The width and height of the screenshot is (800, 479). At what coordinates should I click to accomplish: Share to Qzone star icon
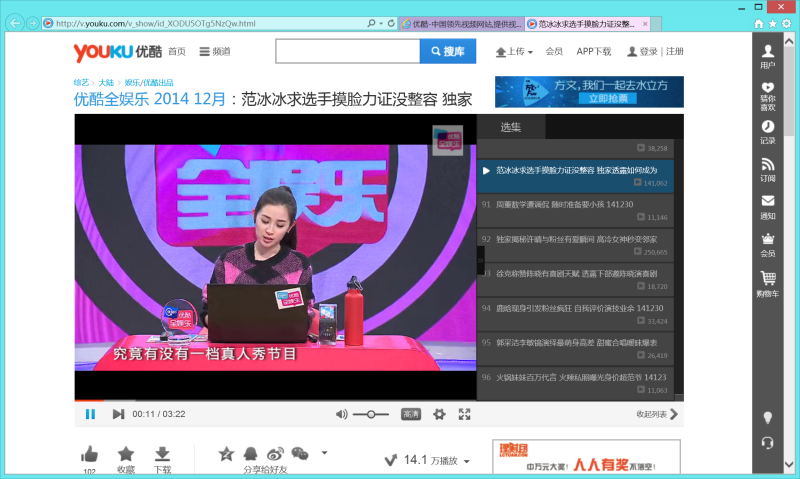pyautogui.click(x=226, y=453)
